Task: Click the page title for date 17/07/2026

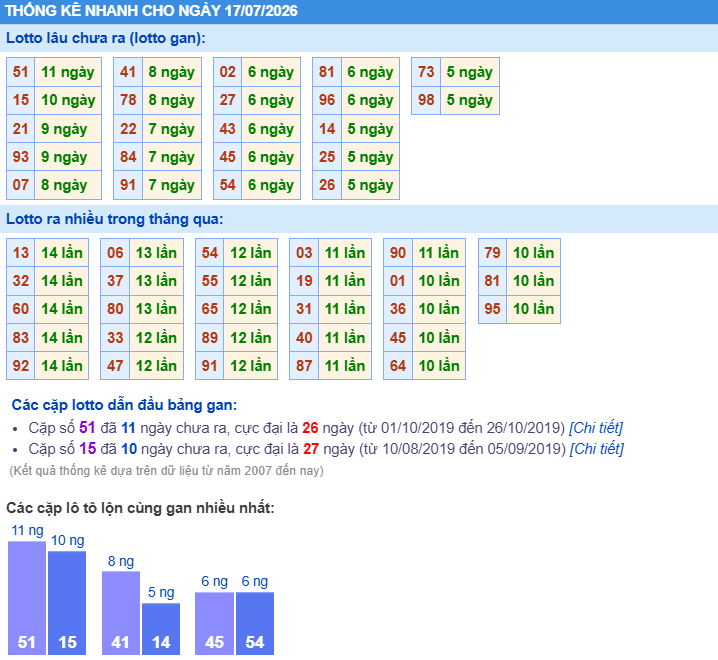Action: 152,11
